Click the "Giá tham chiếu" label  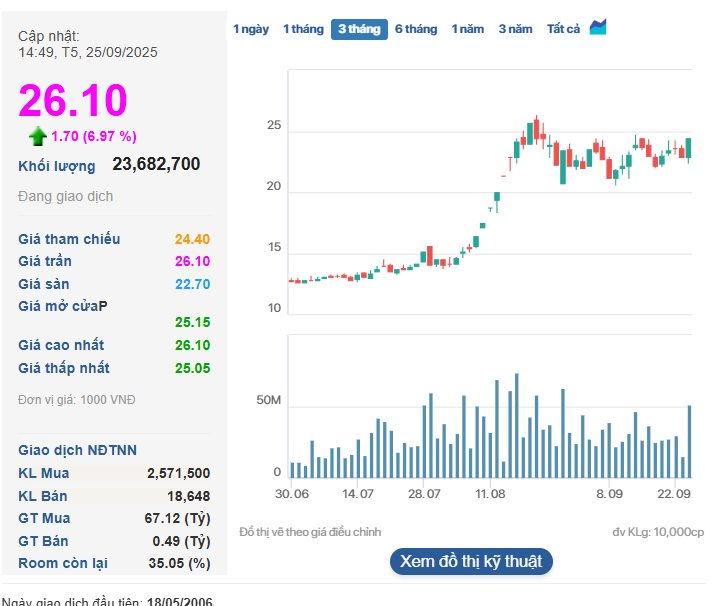[x=69, y=239]
